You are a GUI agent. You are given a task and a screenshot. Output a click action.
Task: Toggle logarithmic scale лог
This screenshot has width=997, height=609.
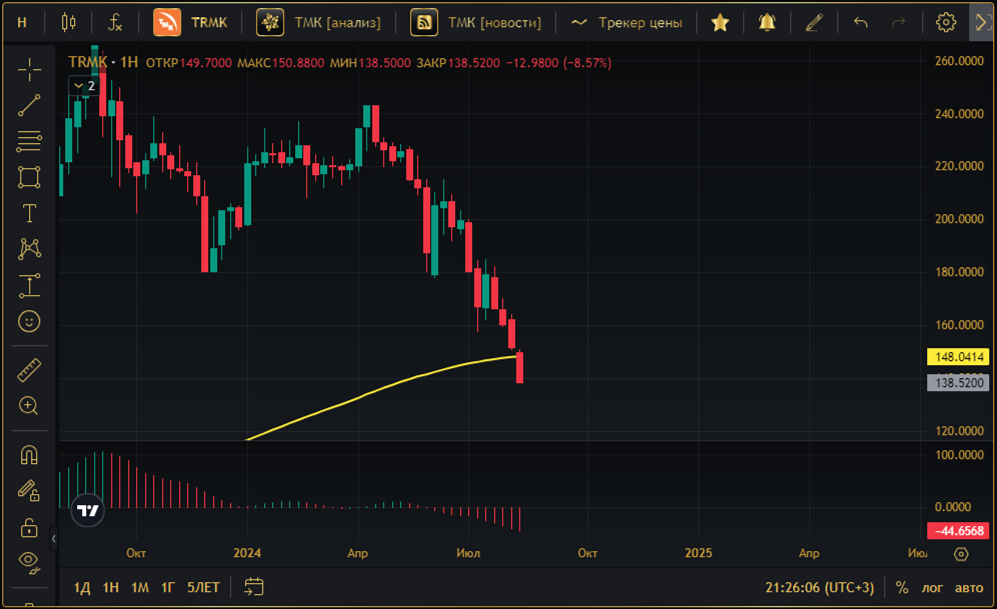pos(932,587)
